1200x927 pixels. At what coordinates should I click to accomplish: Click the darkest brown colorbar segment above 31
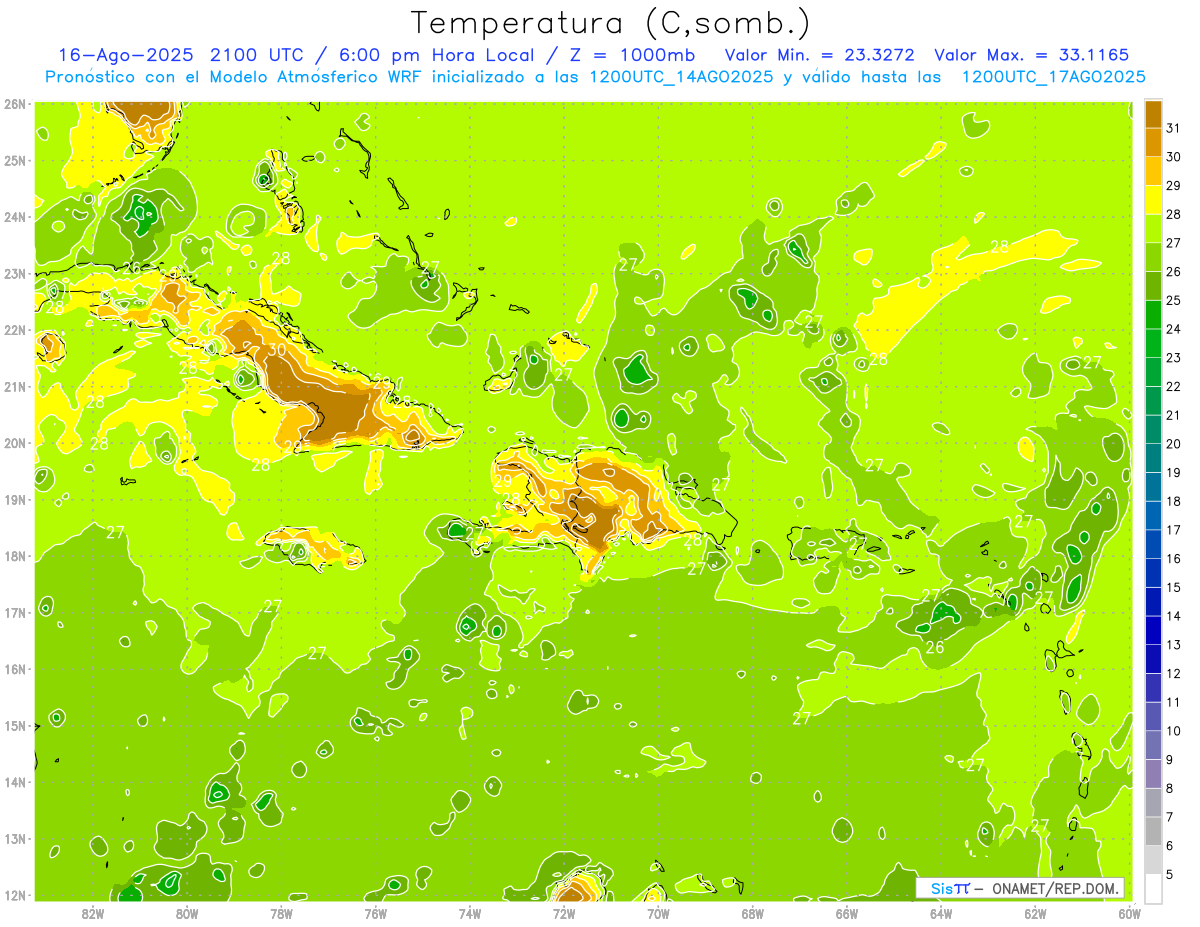click(x=1153, y=113)
